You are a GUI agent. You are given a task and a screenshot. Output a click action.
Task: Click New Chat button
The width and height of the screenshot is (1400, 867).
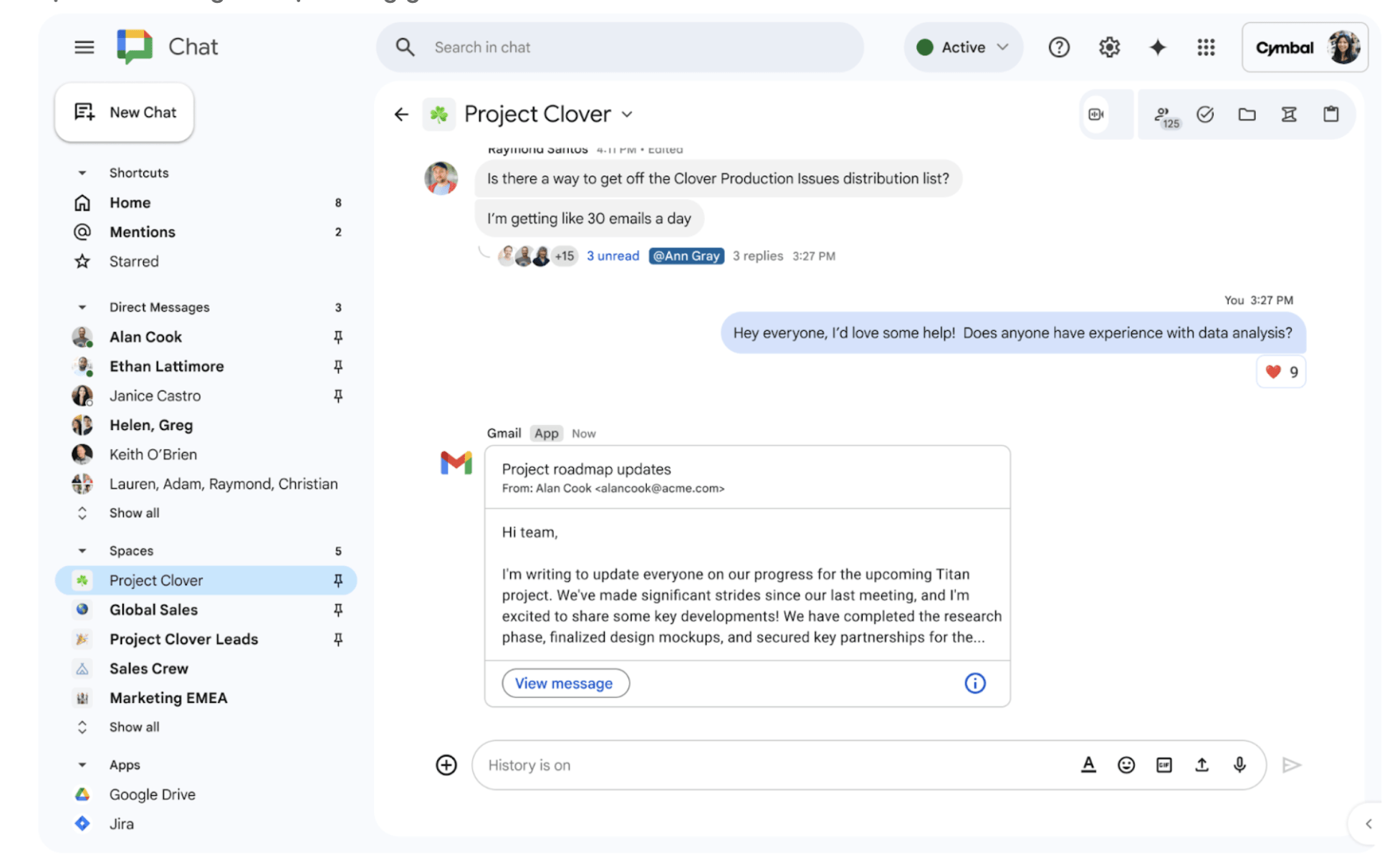[x=123, y=112]
